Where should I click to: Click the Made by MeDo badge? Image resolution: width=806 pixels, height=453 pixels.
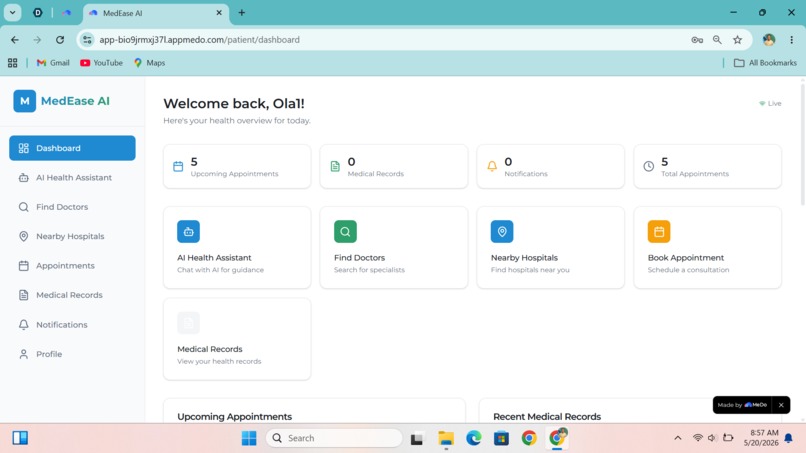click(x=742, y=405)
